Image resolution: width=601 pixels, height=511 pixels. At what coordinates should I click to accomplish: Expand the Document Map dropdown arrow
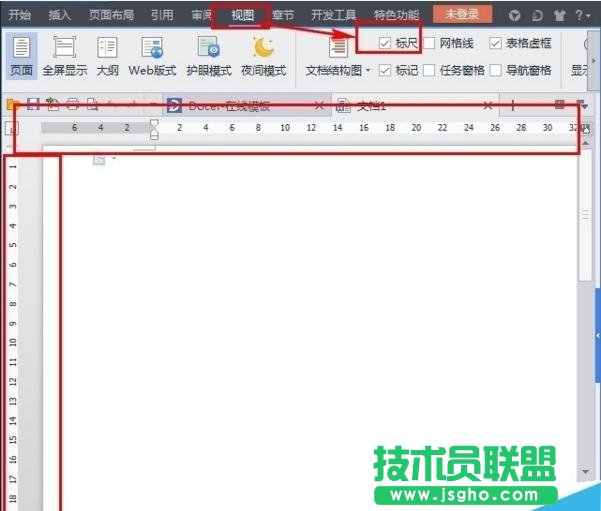pos(368,71)
